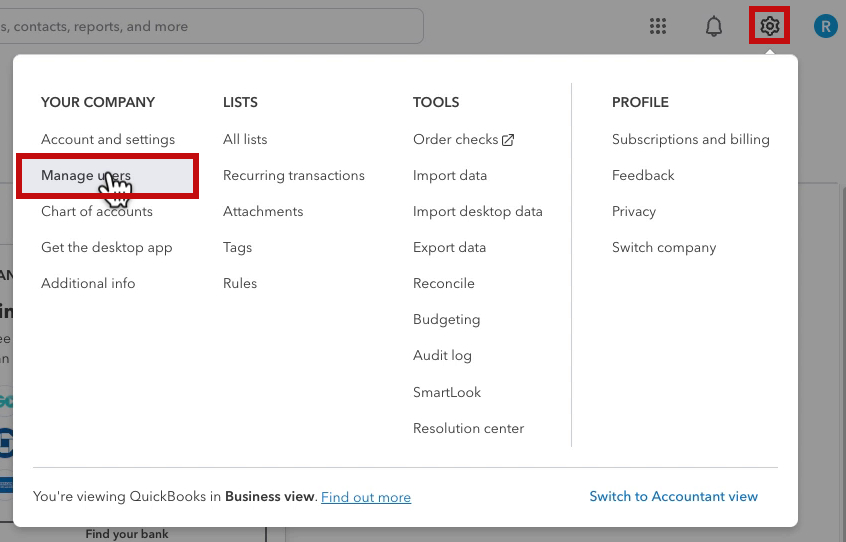Image resolution: width=846 pixels, height=542 pixels.
Task: Click Find out more link
Action: click(366, 497)
